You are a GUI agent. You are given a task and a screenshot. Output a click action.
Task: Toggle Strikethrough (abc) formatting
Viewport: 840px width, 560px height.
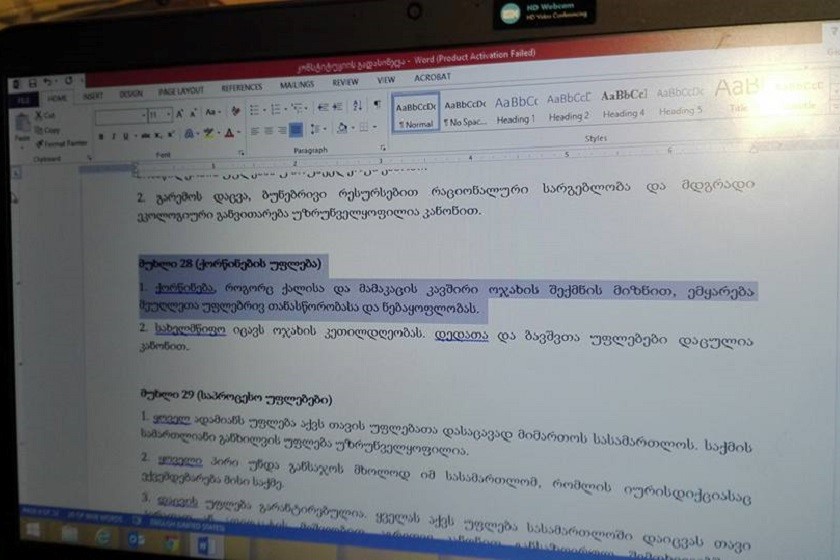tap(145, 136)
